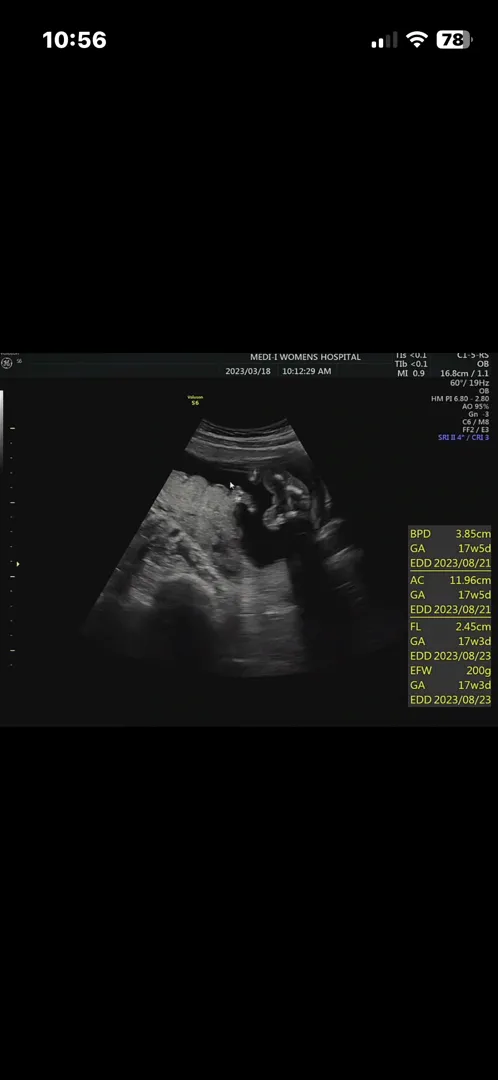Tap the MI 0.9 index readout
The height and width of the screenshot is (1080, 498).
[410, 373]
